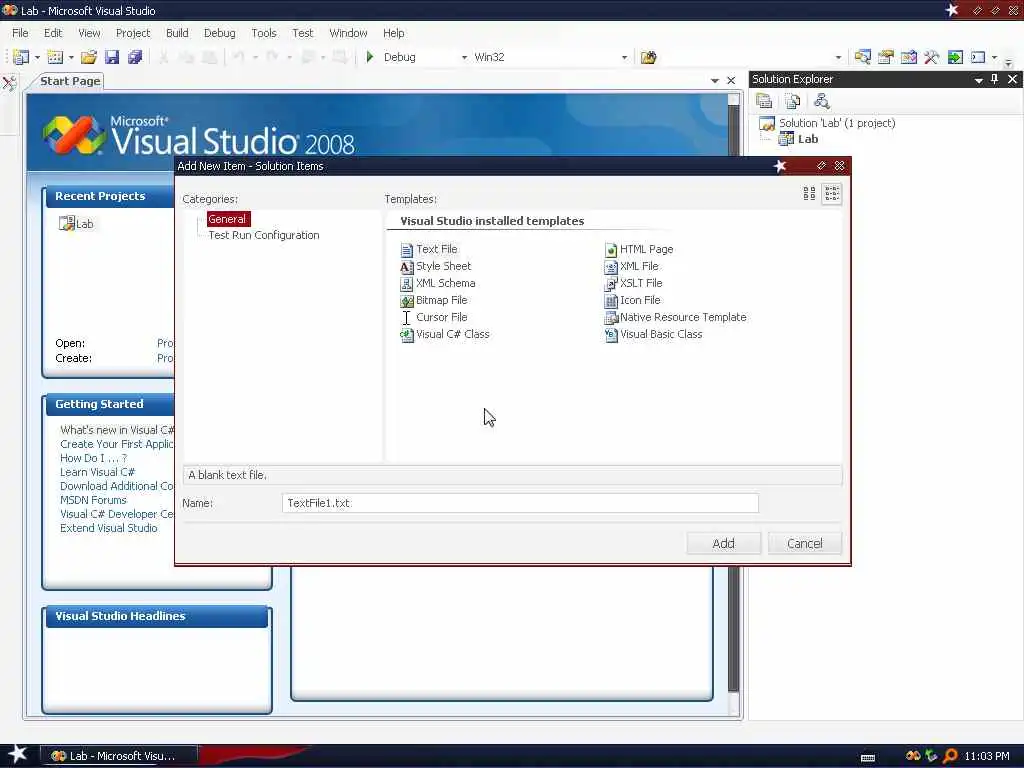Select the Style Sheet template
The width and height of the screenshot is (1024, 768).
(436, 266)
